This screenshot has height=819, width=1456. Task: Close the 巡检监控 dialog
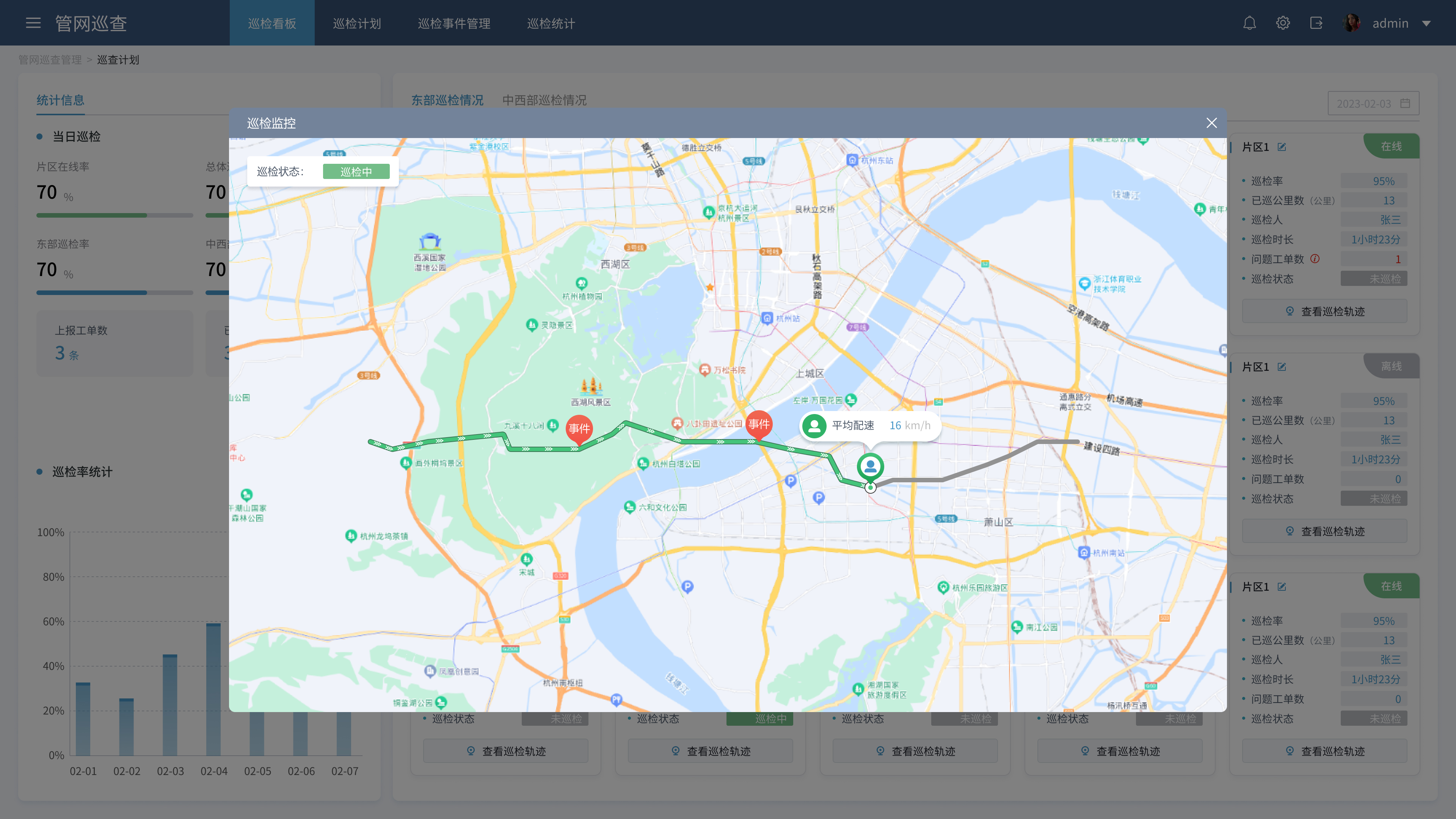tap(1211, 123)
